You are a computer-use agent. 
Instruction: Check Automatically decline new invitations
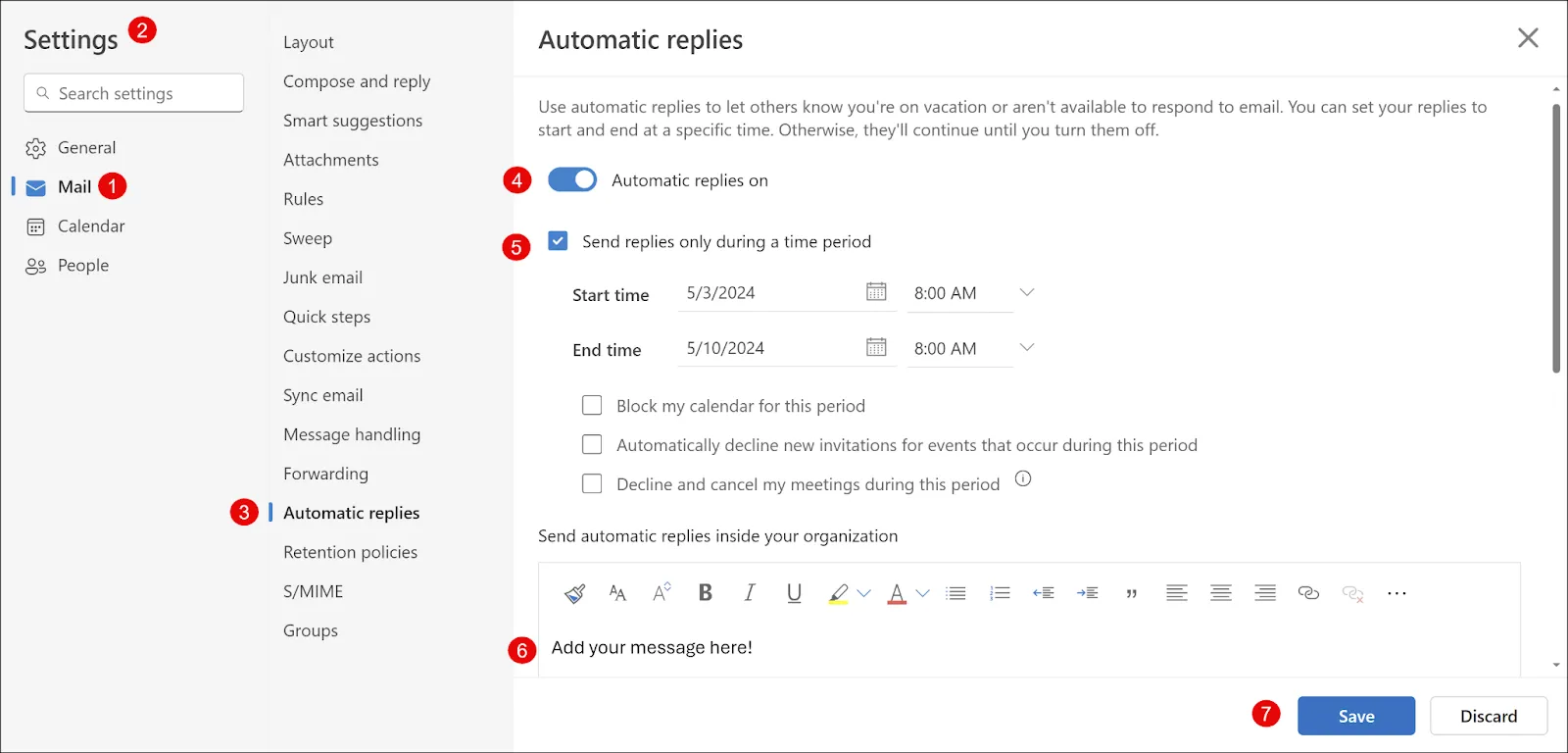[x=592, y=444]
